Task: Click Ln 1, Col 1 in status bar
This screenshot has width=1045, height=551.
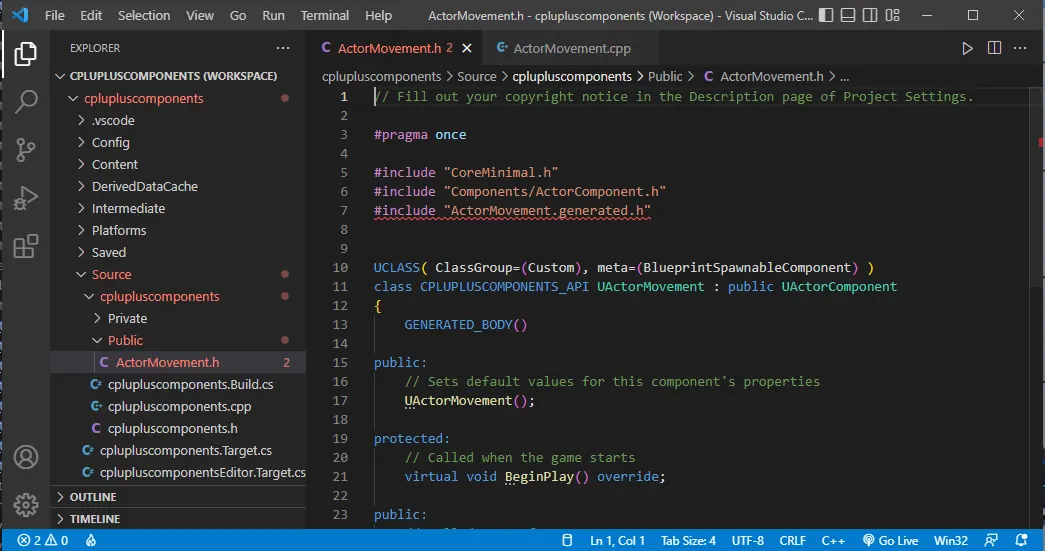Action: point(617,540)
